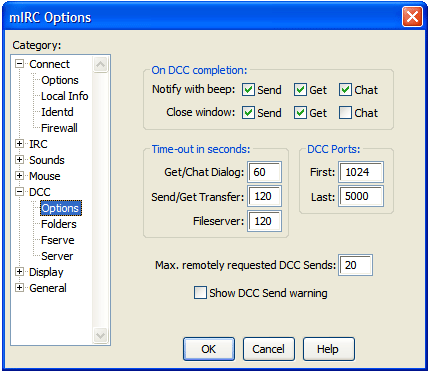Screen dimensions: 428x371
Task: Expand the Display tree category
Action: tap(20, 272)
